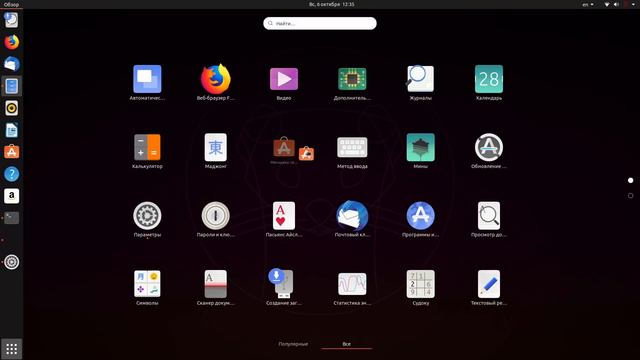Launch the Сканер докум... scanner app
640x360 pixels.
(216, 284)
